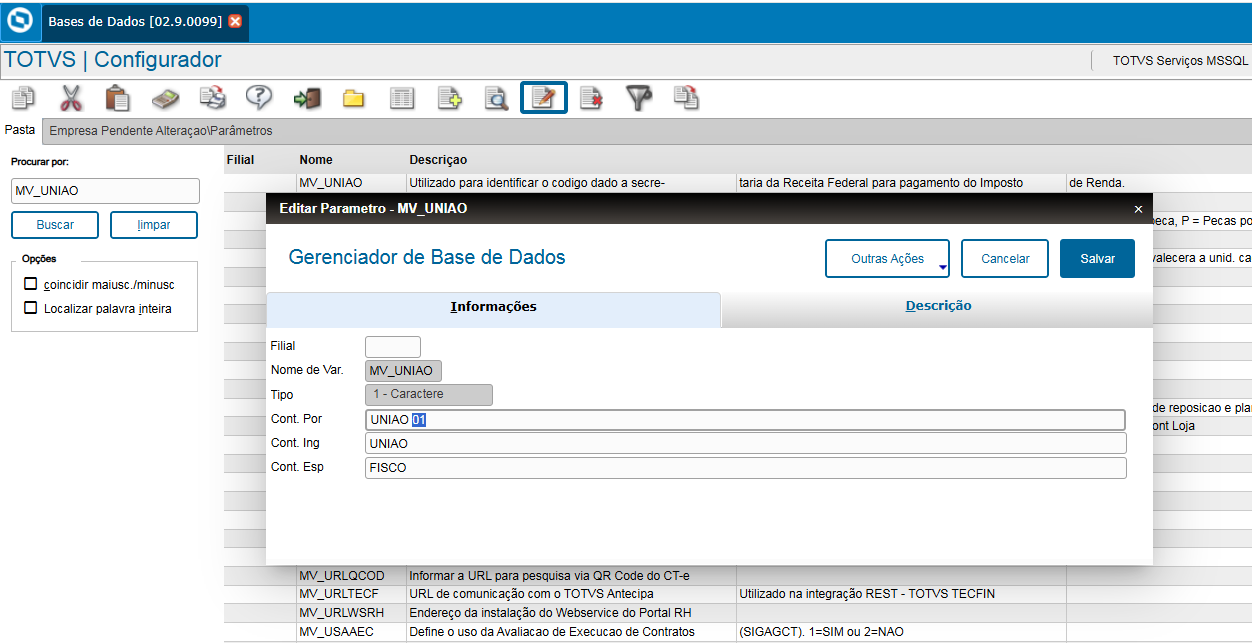Click the Salvar button
The height and width of the screenshot is (643, 1252).
1097,258
